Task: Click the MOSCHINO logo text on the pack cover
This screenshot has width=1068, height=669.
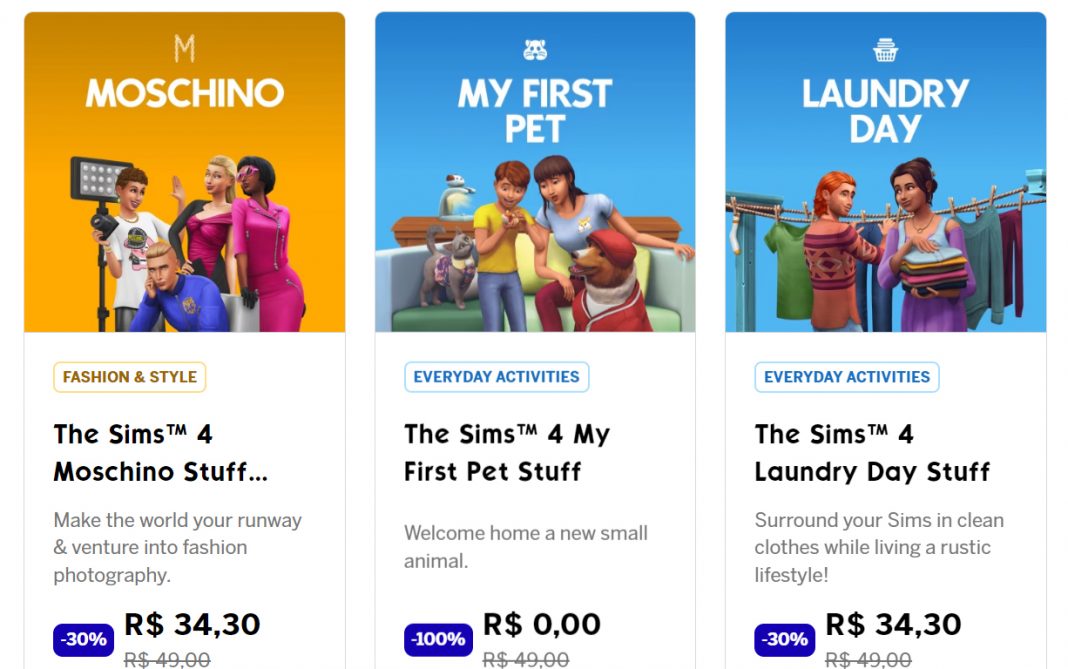Action: click(x=184, y=93)
